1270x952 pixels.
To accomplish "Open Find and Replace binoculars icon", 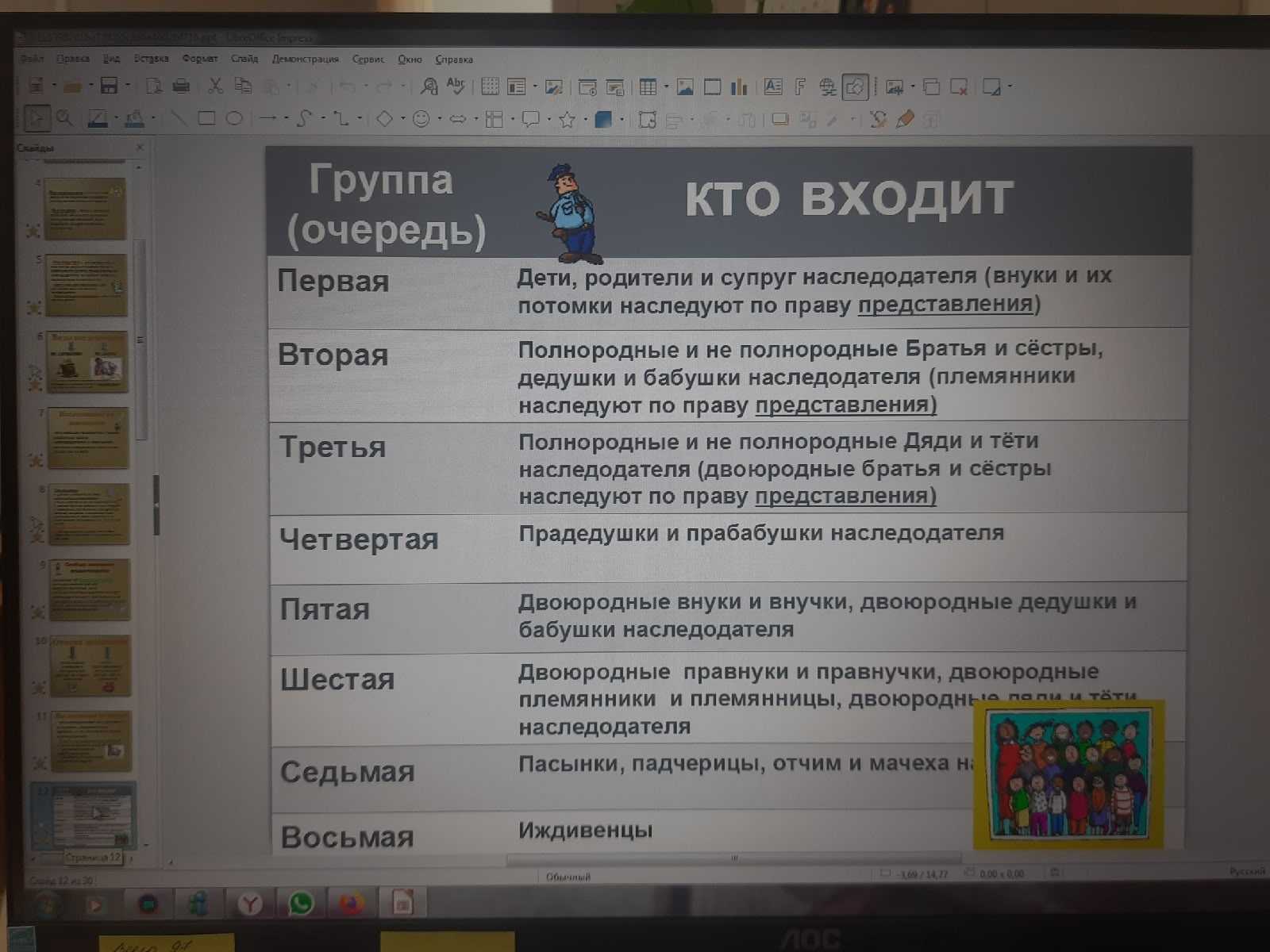I will click(429, 86).
